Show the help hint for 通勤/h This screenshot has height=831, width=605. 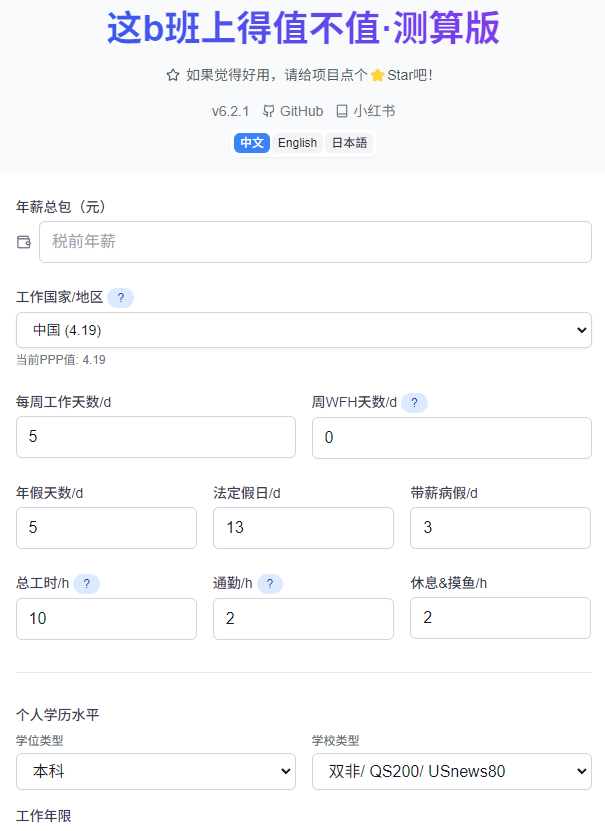point(269,584)
